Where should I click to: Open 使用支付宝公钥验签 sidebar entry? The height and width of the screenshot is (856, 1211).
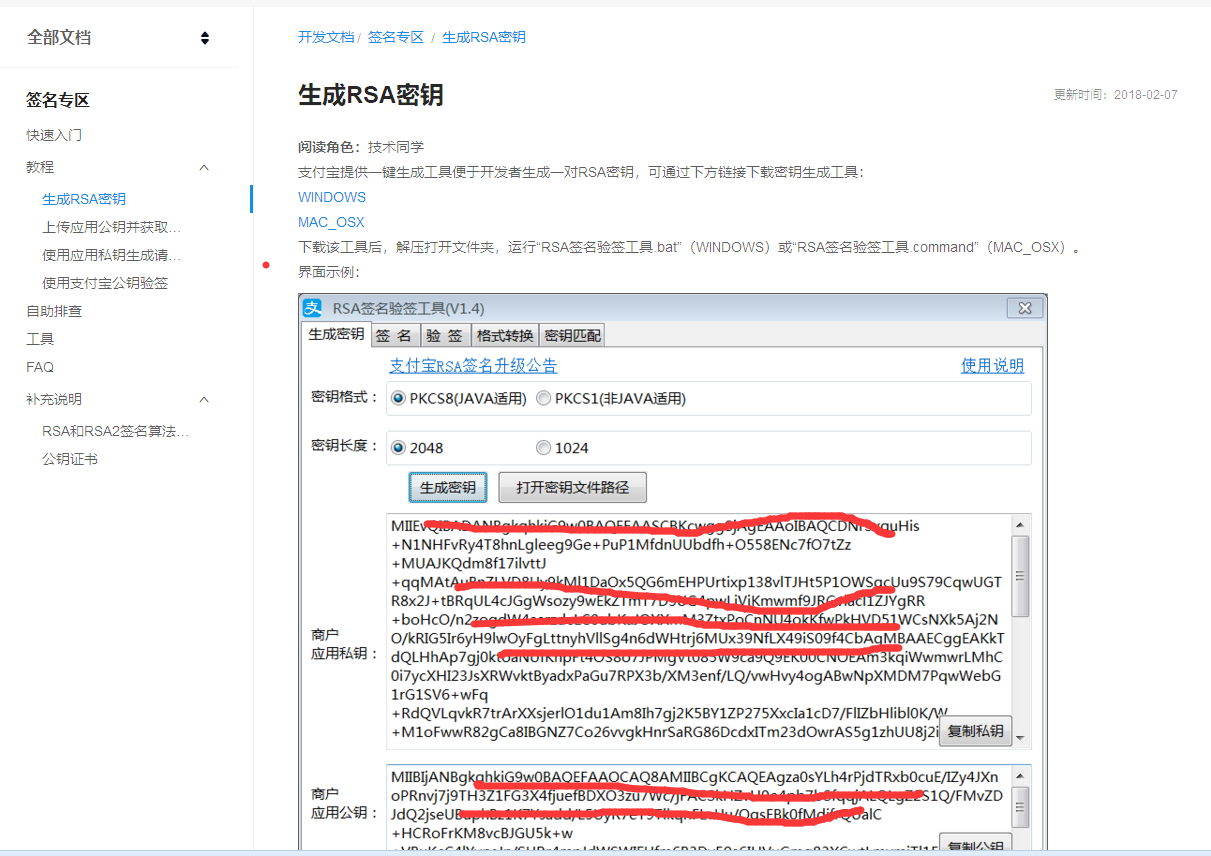click(105, 283)
